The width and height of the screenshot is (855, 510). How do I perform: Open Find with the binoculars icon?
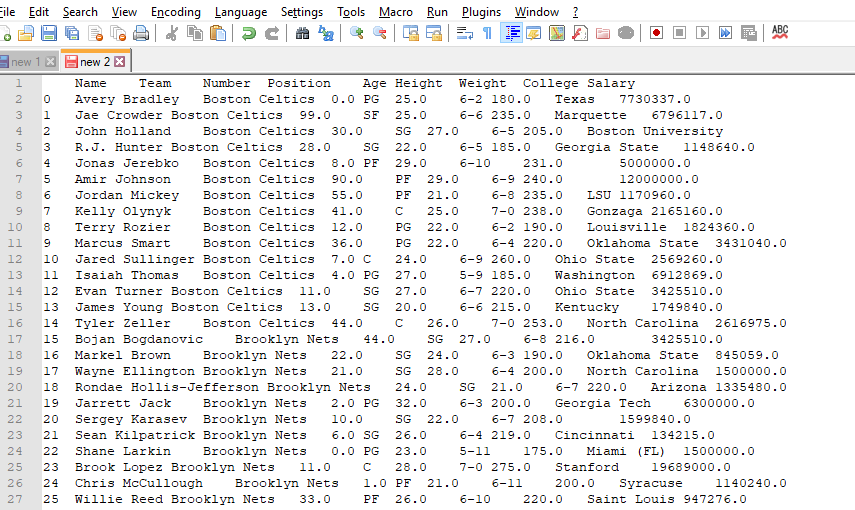pos(302,33)
